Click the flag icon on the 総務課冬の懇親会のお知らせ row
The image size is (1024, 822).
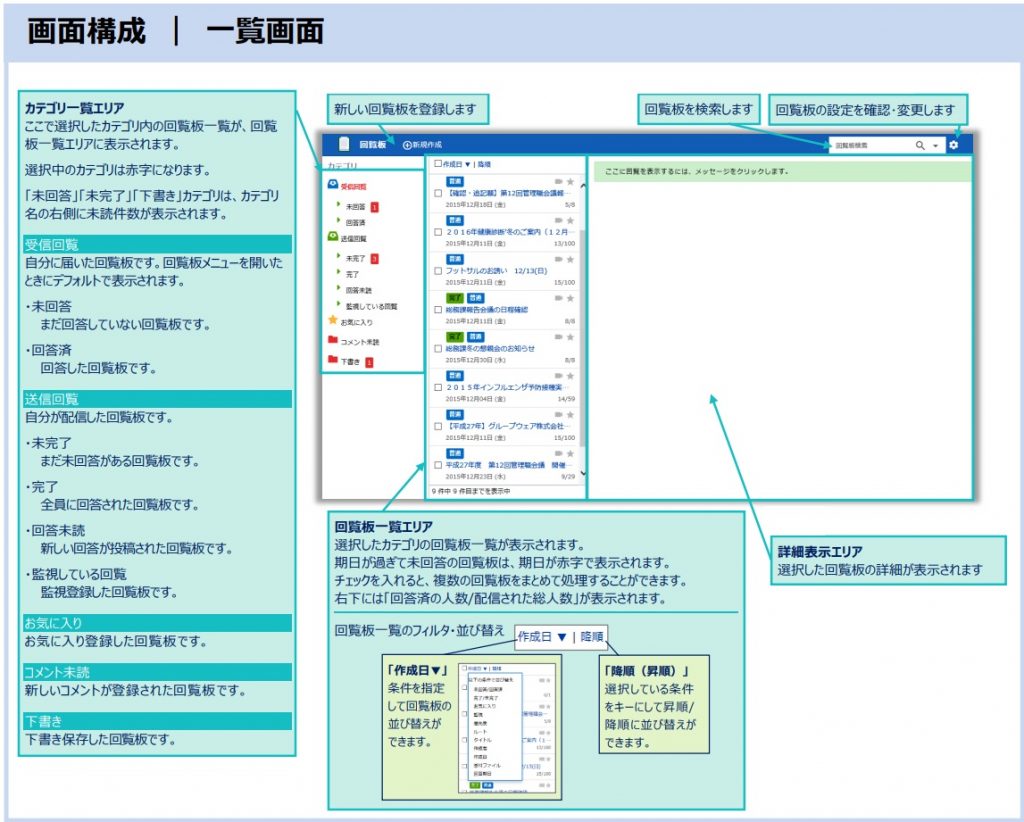[x=558, y=337]
